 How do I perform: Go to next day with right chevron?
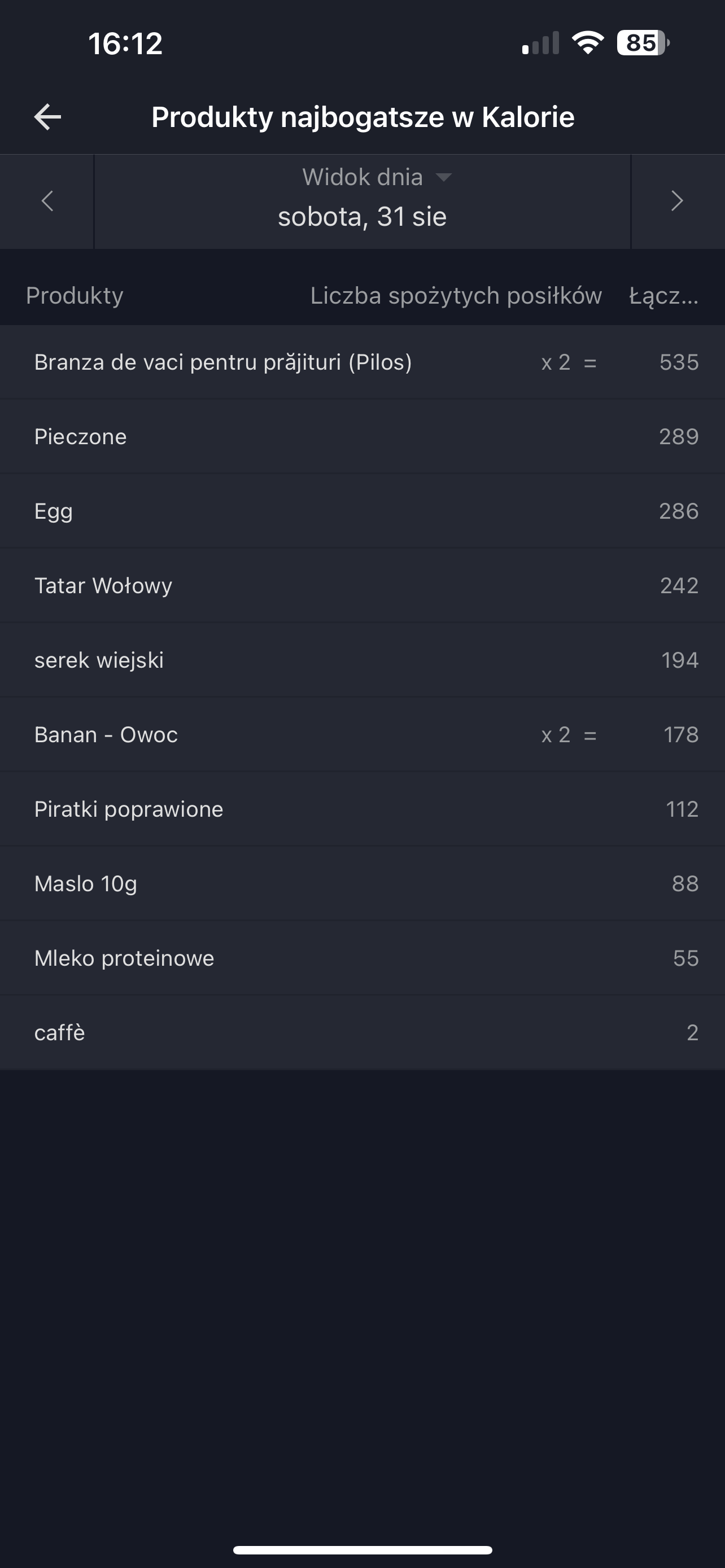coord(677,201)
